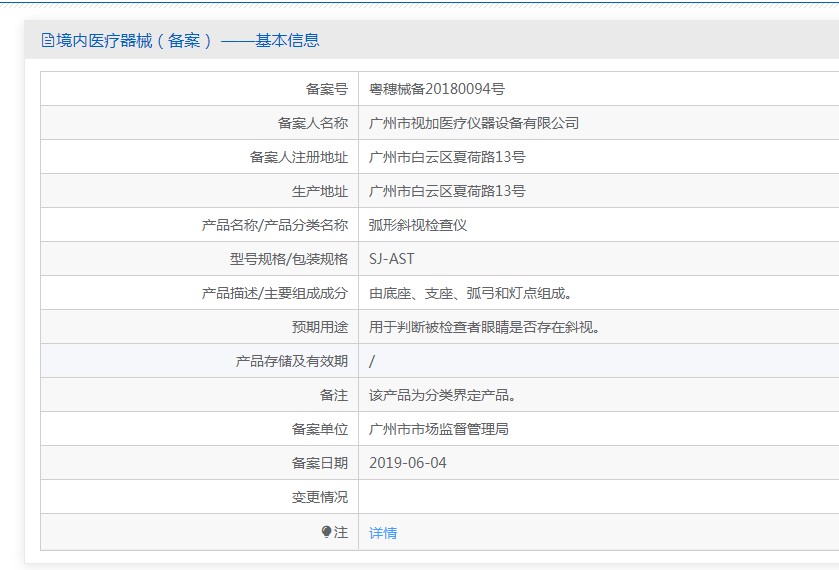
Task: Select description 由底座、支座、弧弓和灯点组成。
Action: coord(471,293)
